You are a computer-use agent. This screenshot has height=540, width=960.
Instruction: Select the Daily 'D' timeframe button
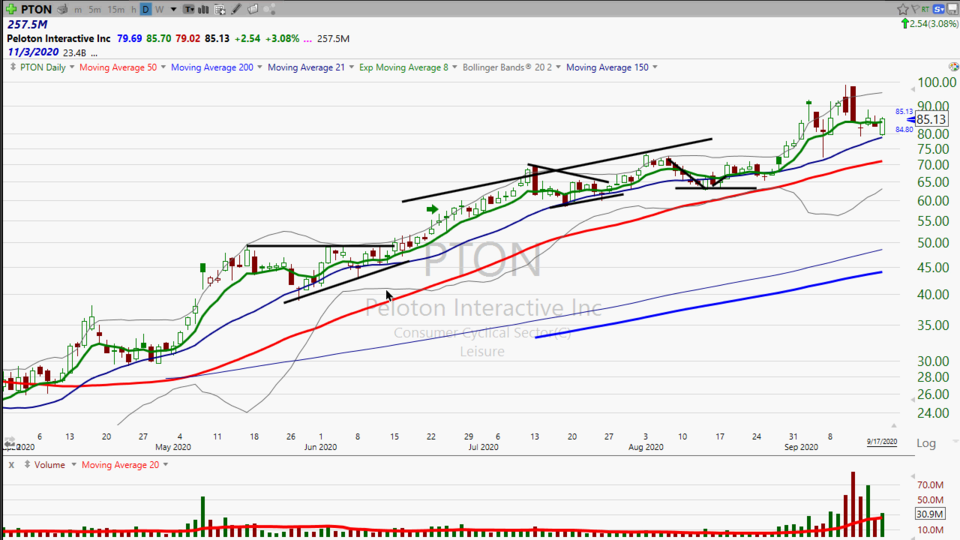click(x=146, y=9)
